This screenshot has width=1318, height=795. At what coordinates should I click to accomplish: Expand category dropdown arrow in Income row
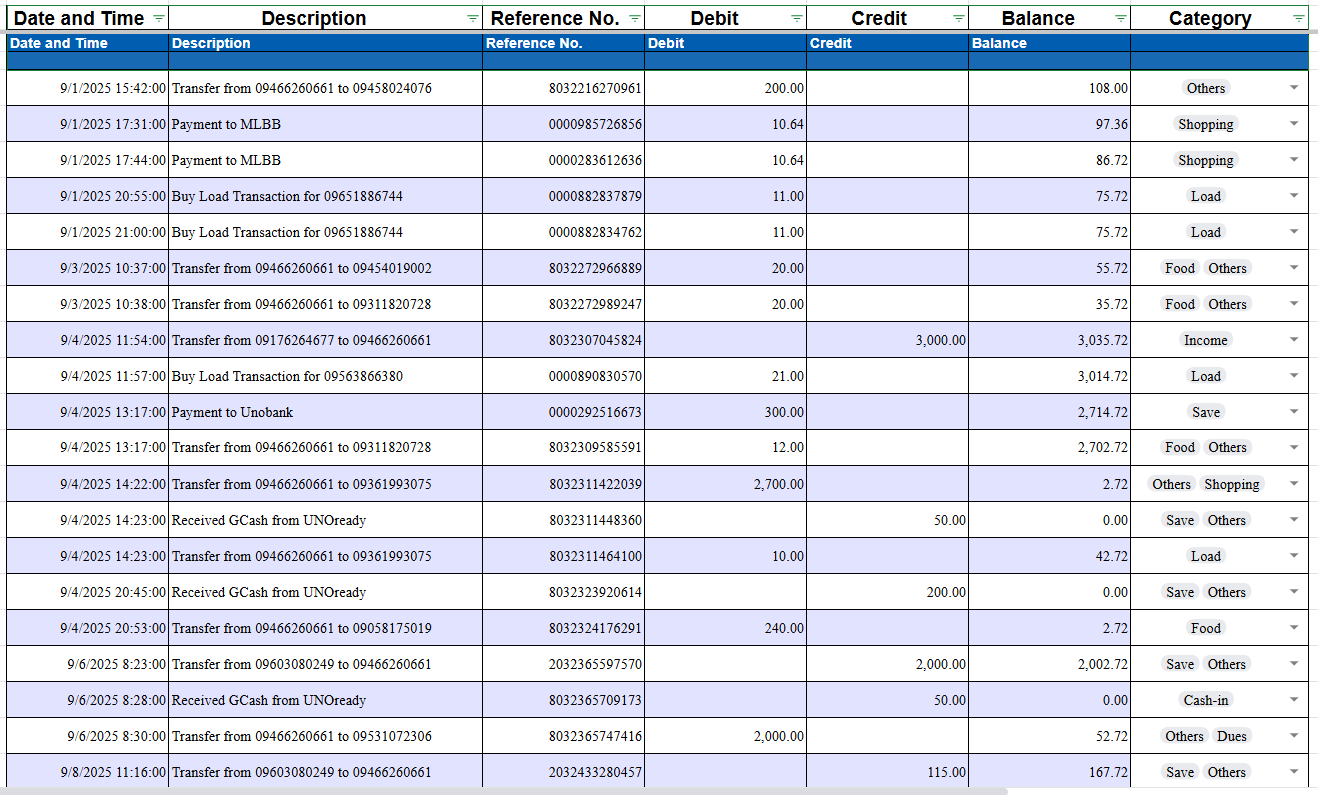(1294, 340)
